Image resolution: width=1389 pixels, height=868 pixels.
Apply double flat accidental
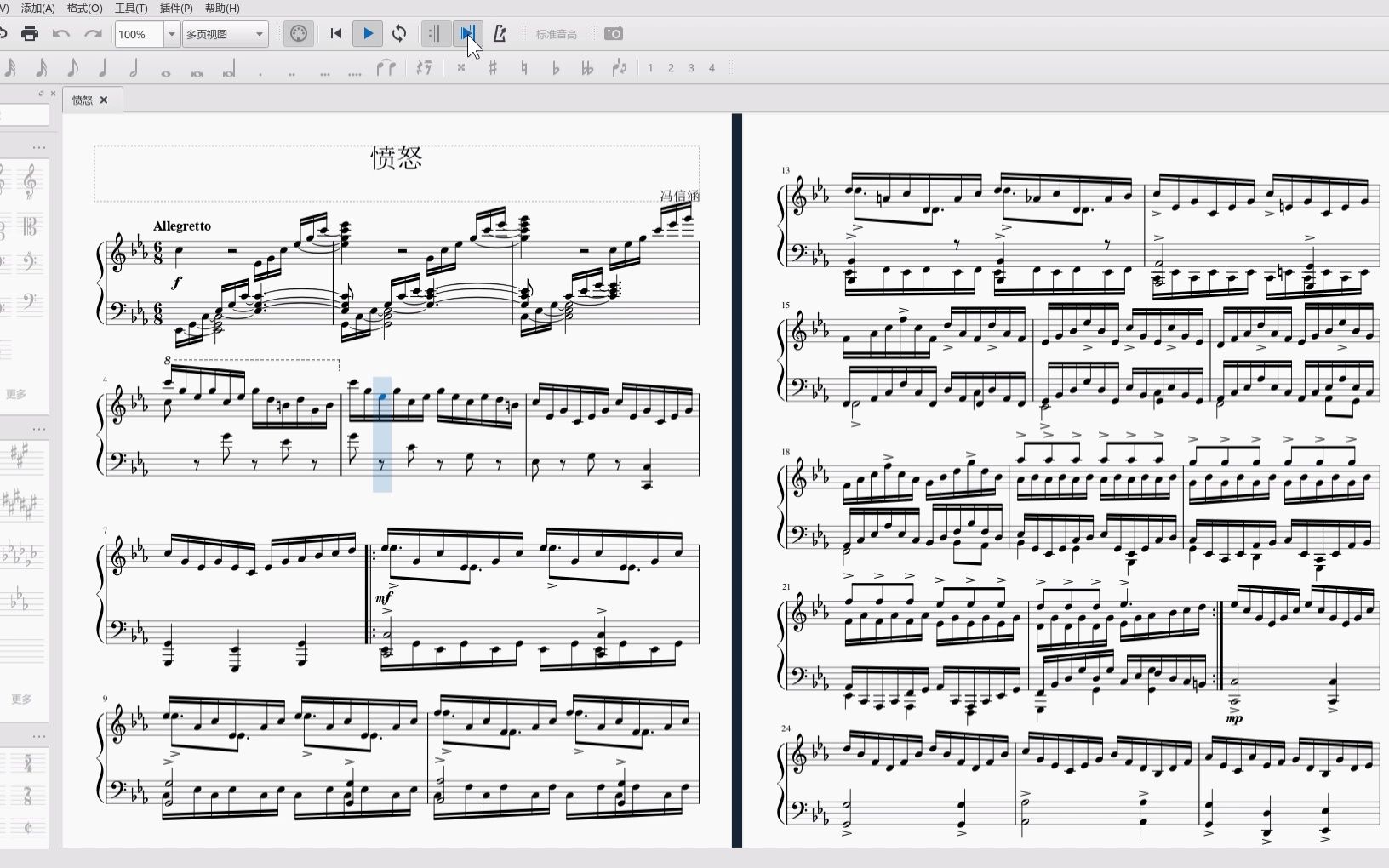(x=586, y=68)
